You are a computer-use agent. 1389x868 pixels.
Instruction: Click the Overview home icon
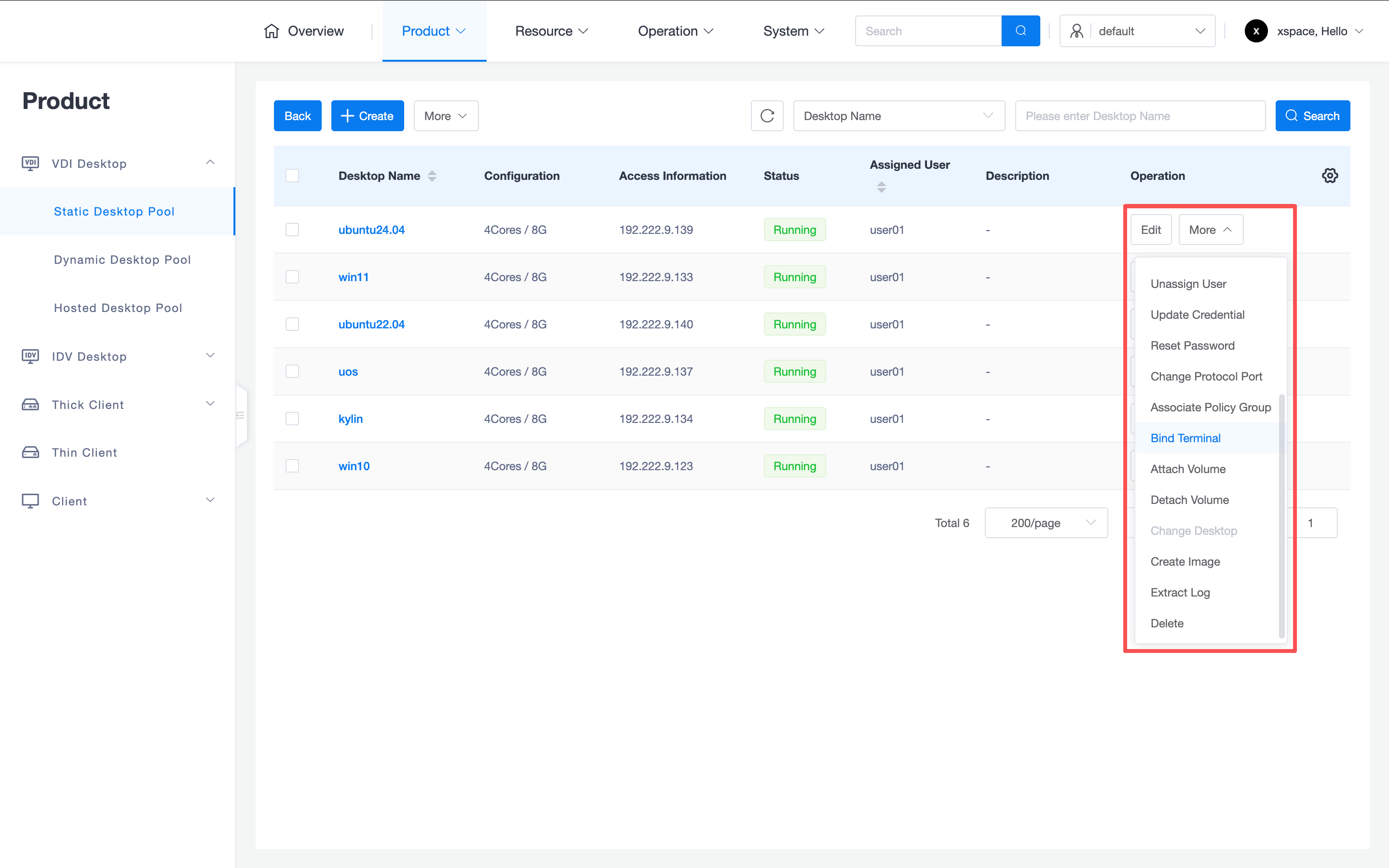(x=272, y=31)
